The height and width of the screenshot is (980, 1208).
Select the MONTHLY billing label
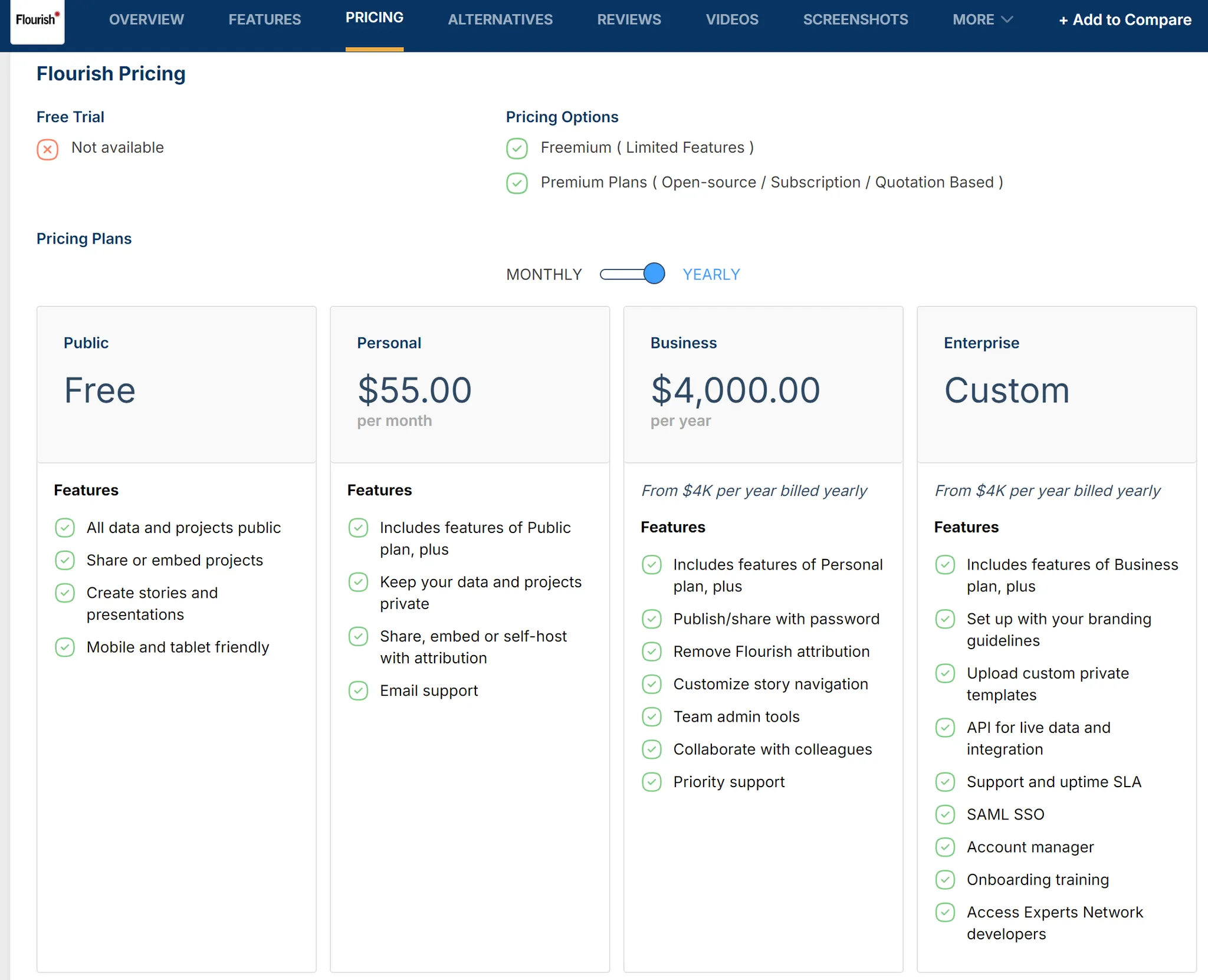point(544,275)
